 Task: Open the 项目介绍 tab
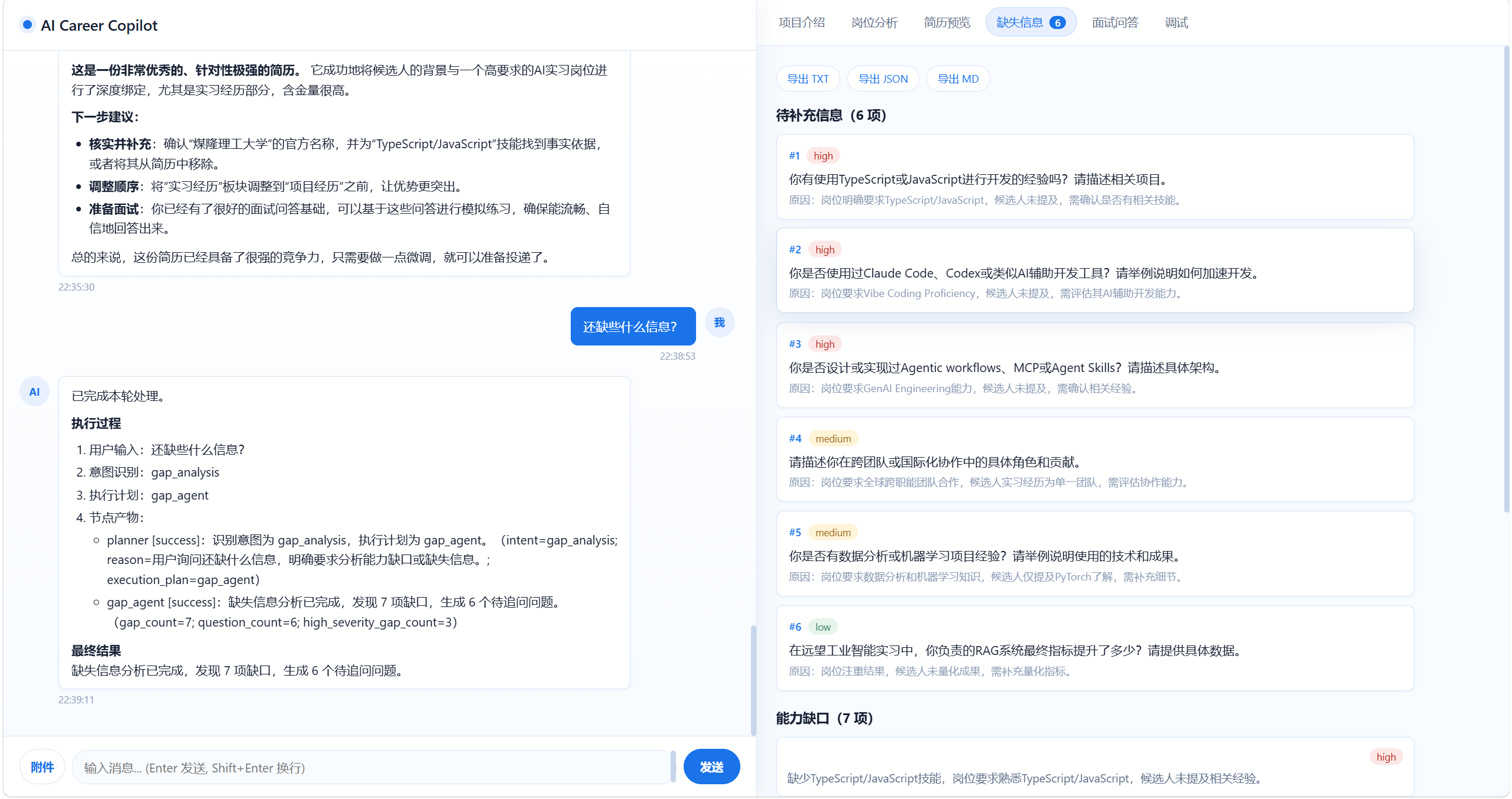click(801, 22)
